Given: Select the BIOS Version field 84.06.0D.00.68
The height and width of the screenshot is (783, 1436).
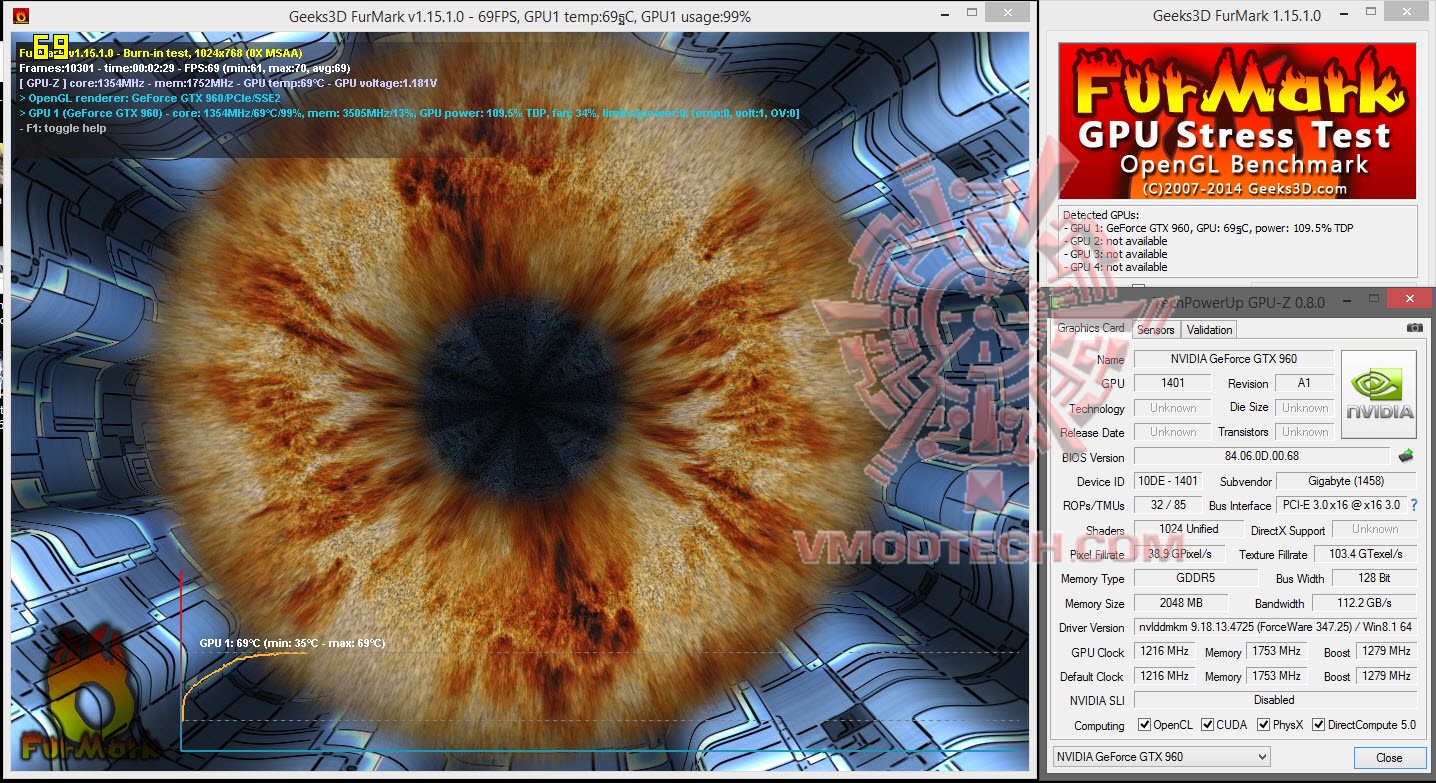Looking at the screenshot, I should 1261,457.
